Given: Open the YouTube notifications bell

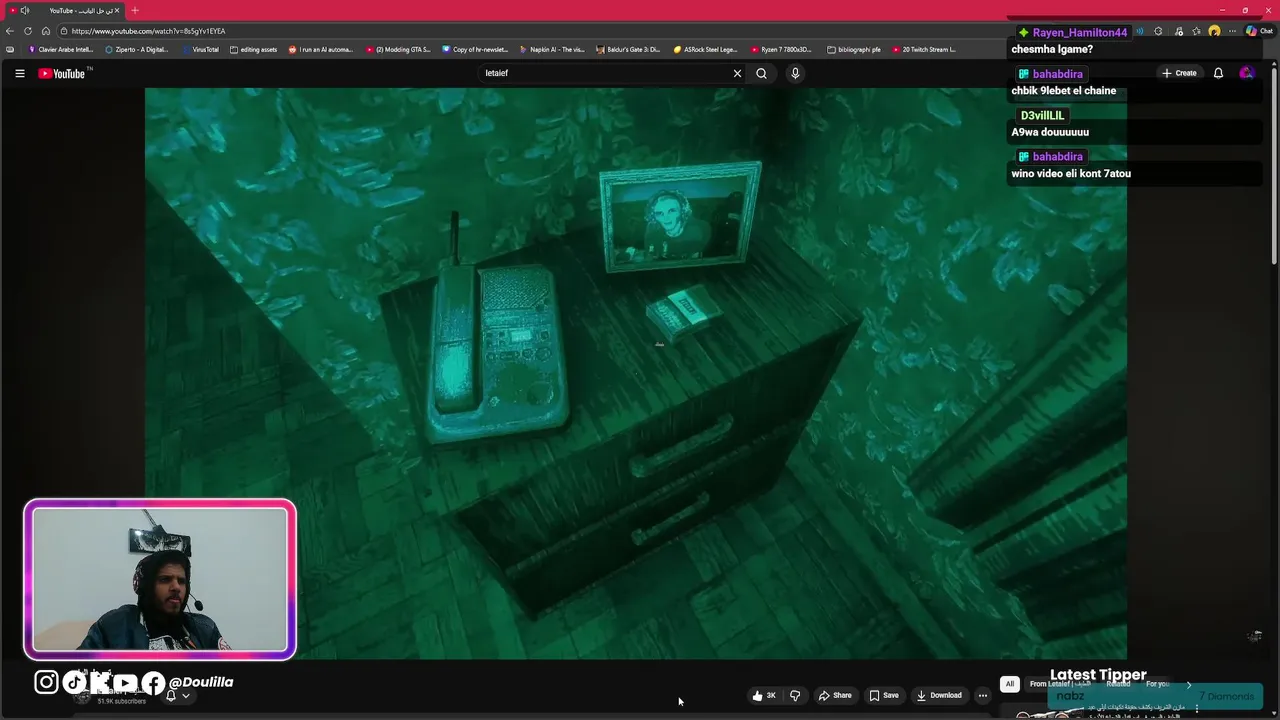Looking at the screenshot, I should click(1218, 73).
